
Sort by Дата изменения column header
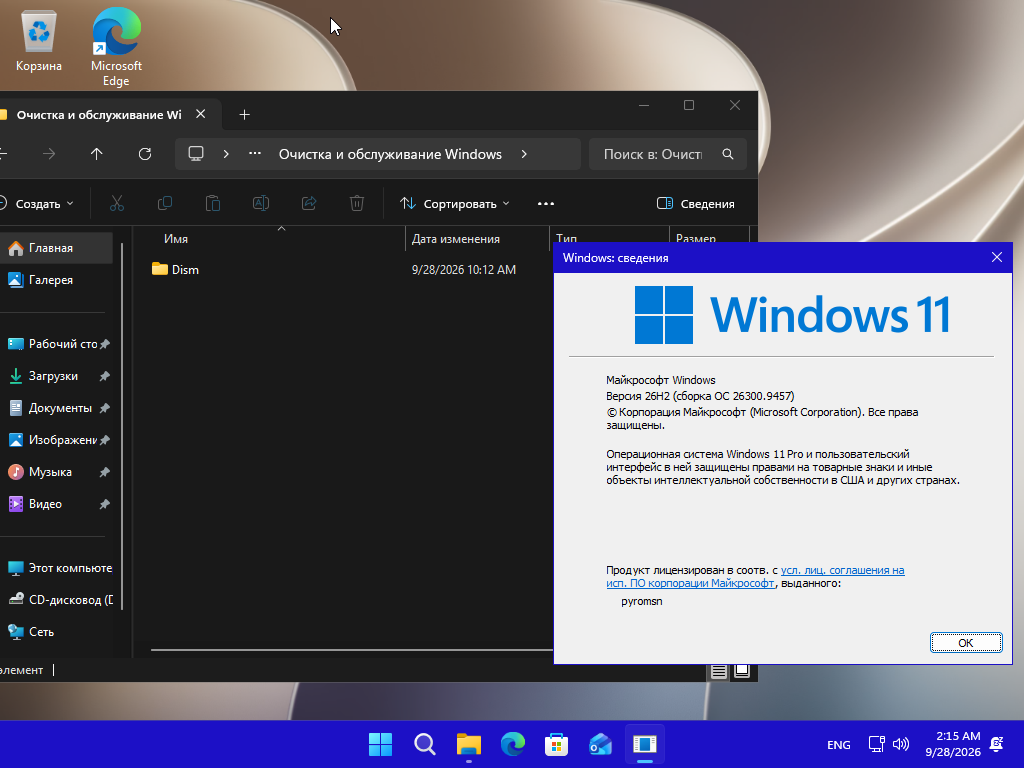tap(456, 239)
